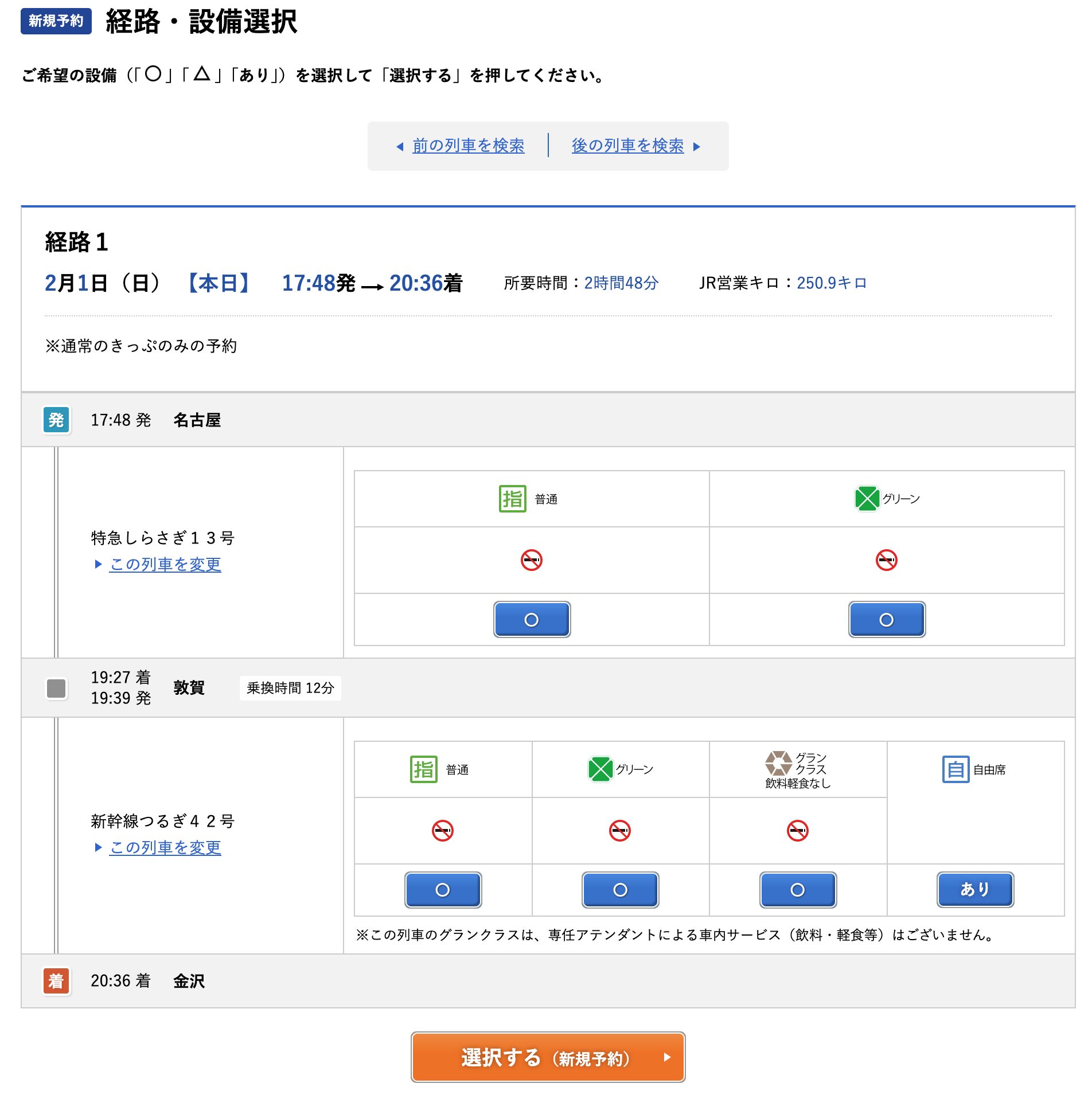Click the 乗換時間 12分 label at 敦賀
This screenshot has width=1092, height=1103.
[290, 688]
